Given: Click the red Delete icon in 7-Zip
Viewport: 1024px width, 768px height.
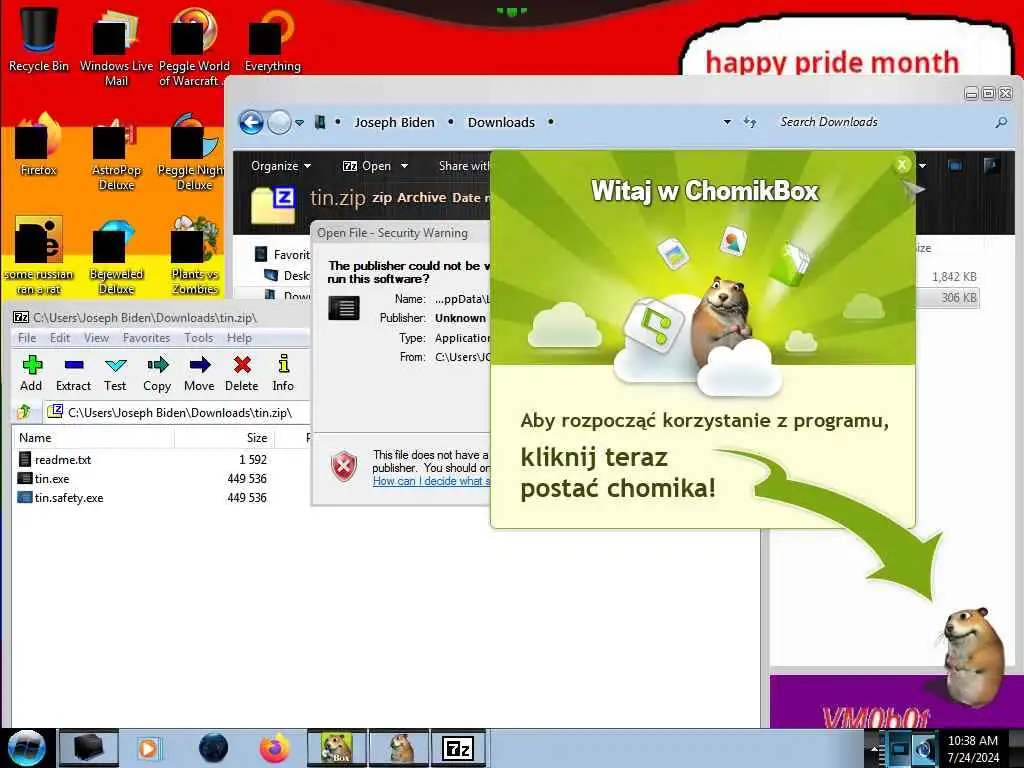Looking at the screenshot, I should 242,373.
